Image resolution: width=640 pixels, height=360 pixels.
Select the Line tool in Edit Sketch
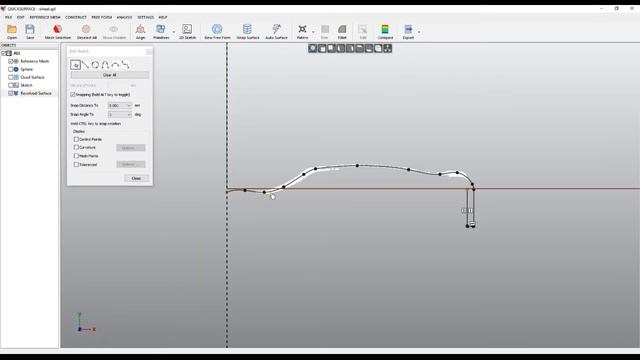point(85,65)
